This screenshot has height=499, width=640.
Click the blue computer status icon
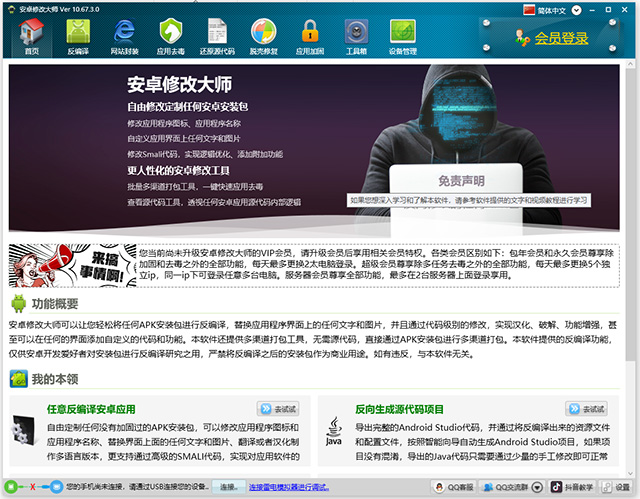click(x=56, y=487)
